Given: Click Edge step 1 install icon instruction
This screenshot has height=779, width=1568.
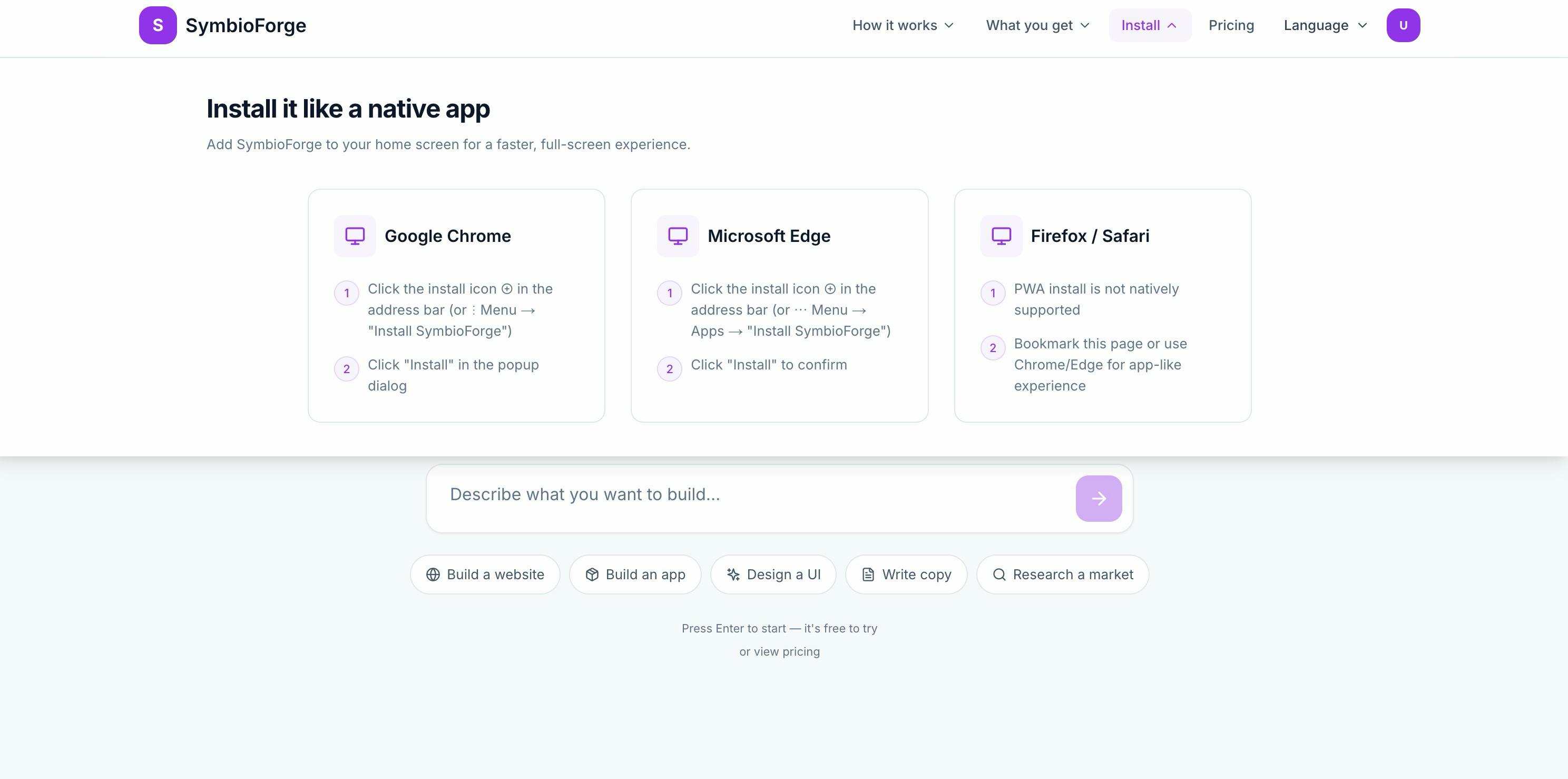Looking at the screenshot, I should pos(791,310).
